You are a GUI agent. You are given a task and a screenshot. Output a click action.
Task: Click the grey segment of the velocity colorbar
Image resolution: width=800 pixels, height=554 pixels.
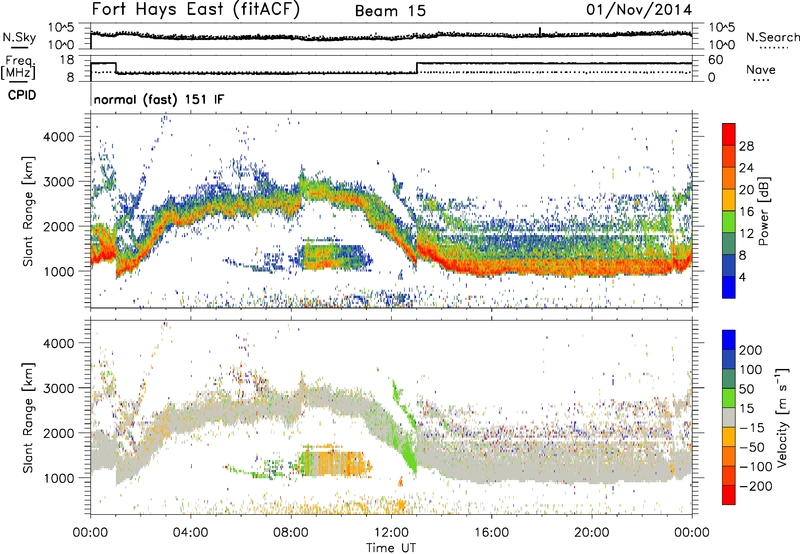click(x=729, y=417)
